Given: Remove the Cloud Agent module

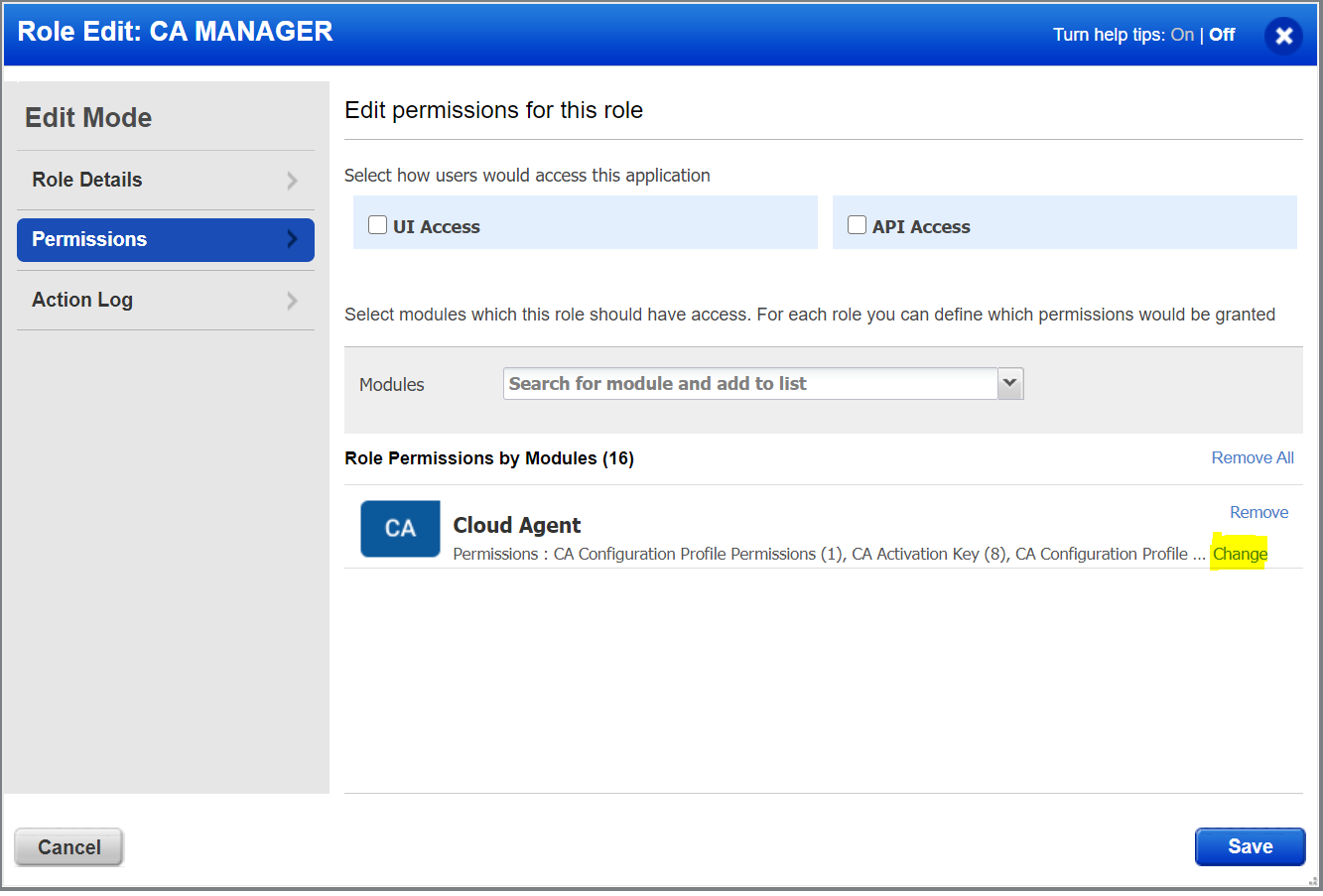Looking at the screenshot, I should point(1258,512).
